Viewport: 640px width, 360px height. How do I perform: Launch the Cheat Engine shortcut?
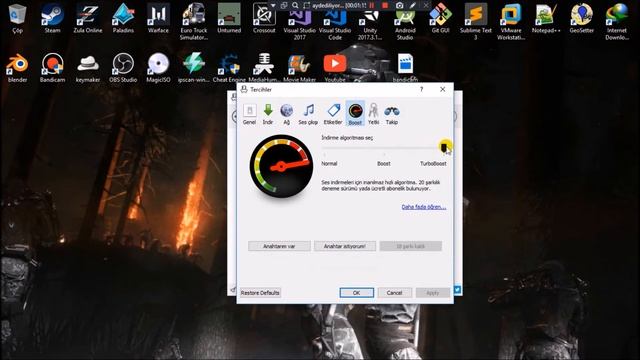pyautogui.click(x=229, y=68)
